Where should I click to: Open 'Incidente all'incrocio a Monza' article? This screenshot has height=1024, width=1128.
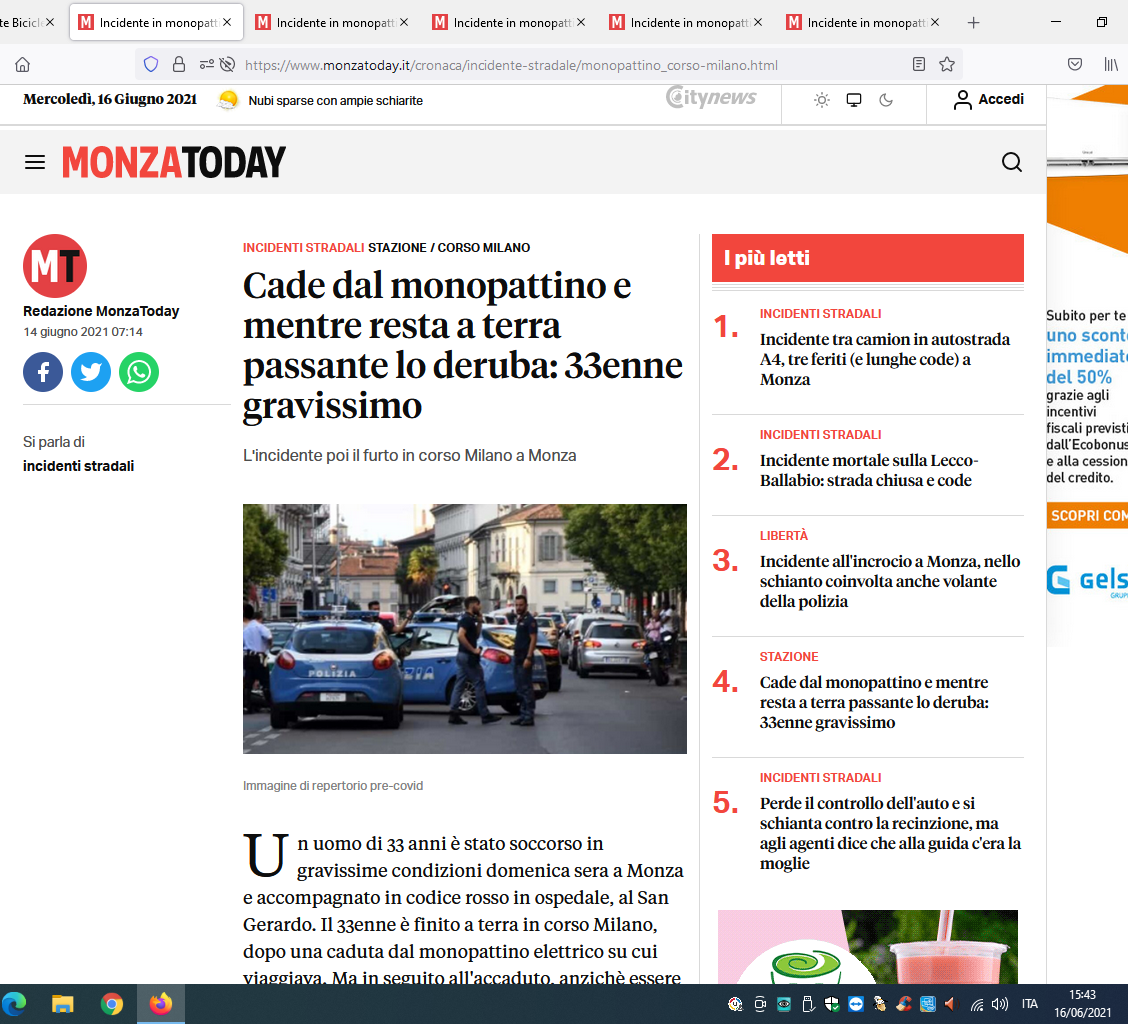(890, 581)
